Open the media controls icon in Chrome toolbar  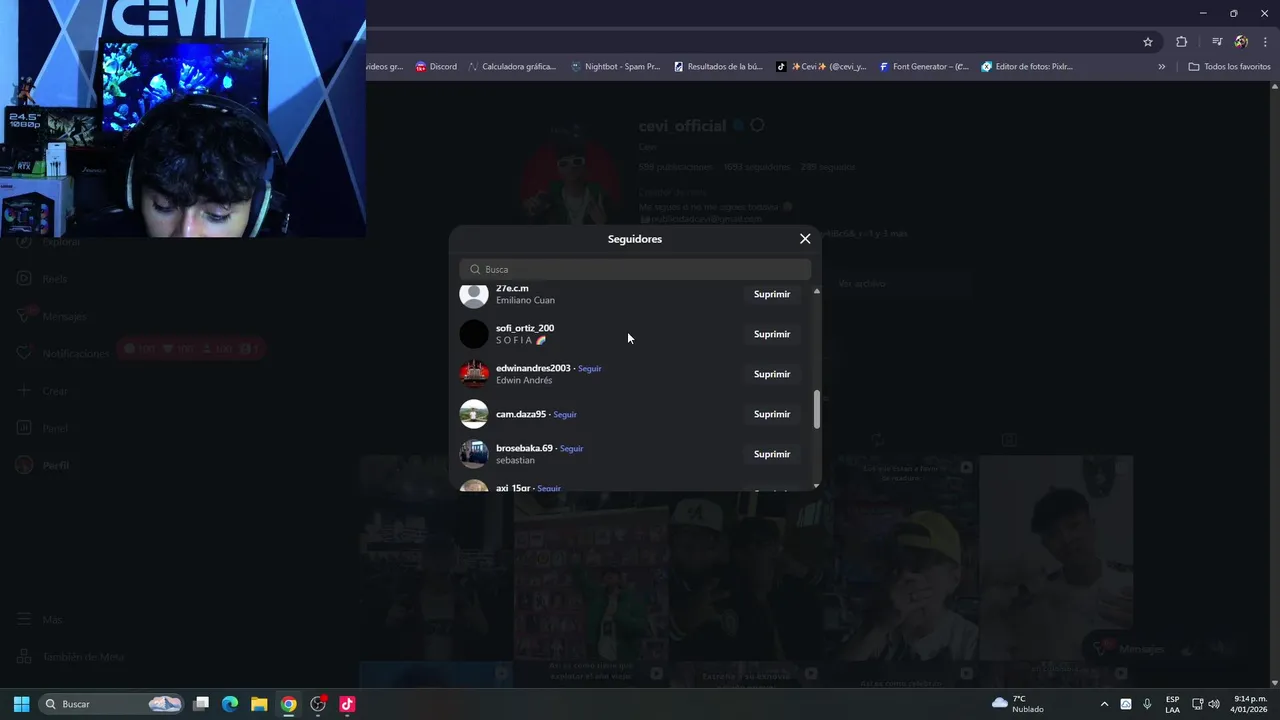coord(1217,42)
